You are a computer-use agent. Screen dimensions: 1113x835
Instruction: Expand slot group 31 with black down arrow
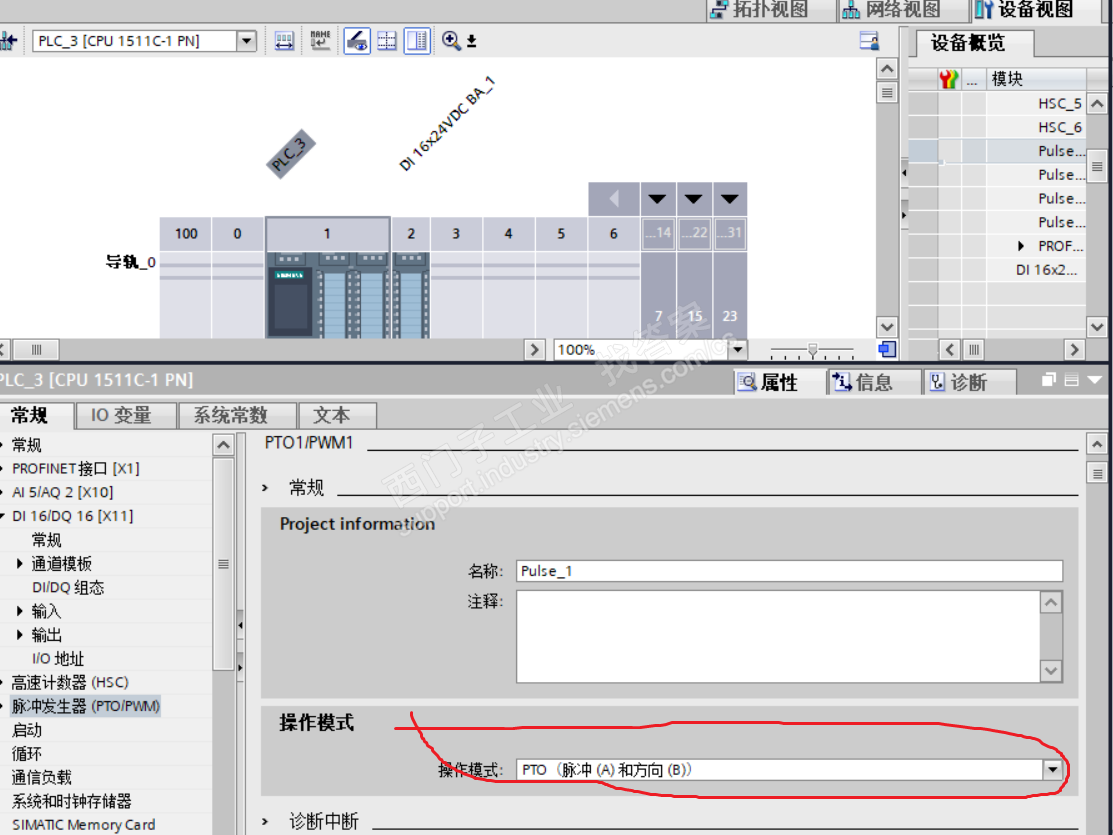(x=729, y=199)
